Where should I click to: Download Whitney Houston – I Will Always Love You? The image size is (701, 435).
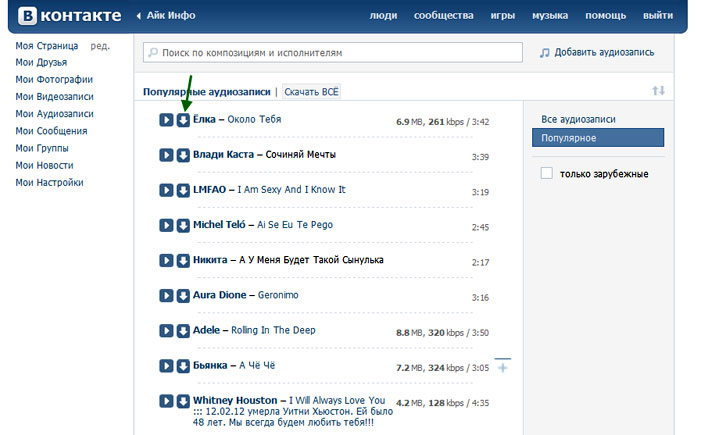[183, 401]
